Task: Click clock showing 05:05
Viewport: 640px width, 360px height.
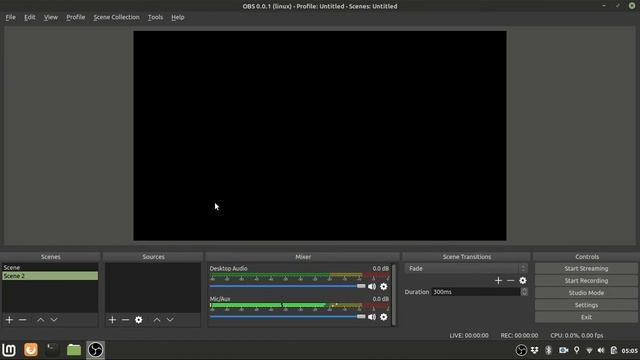Action: (x=629, y=351)
